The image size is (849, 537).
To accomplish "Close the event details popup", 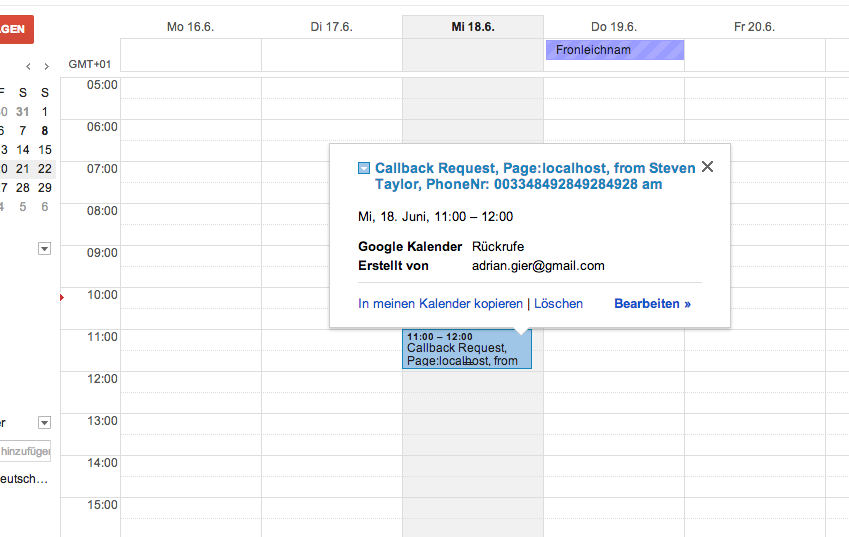I will [707, 167].
